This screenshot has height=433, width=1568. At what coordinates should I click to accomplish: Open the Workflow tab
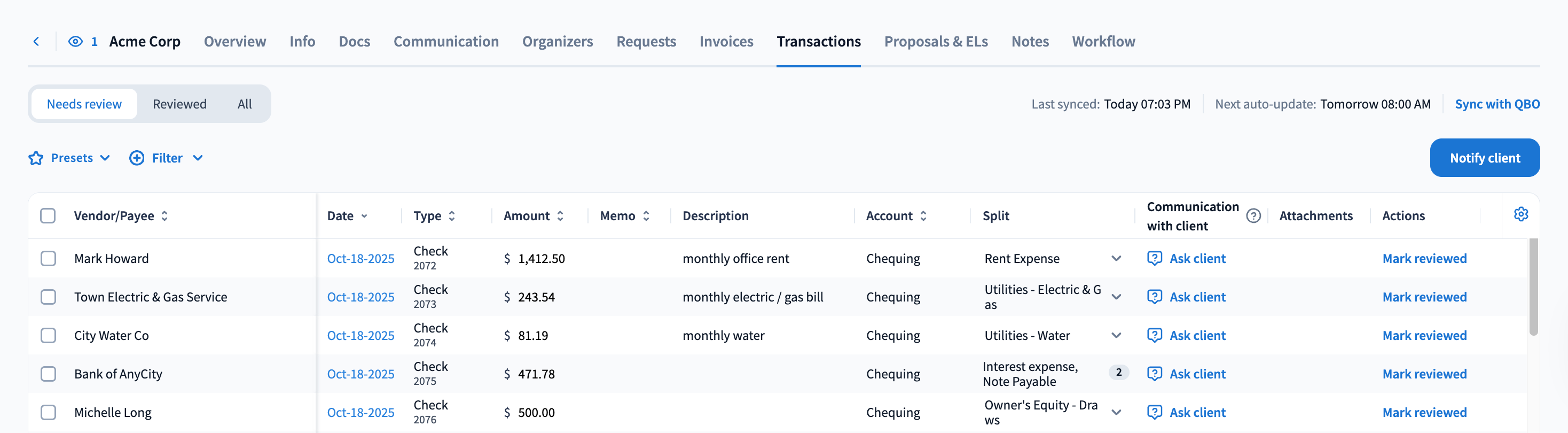1103,41
